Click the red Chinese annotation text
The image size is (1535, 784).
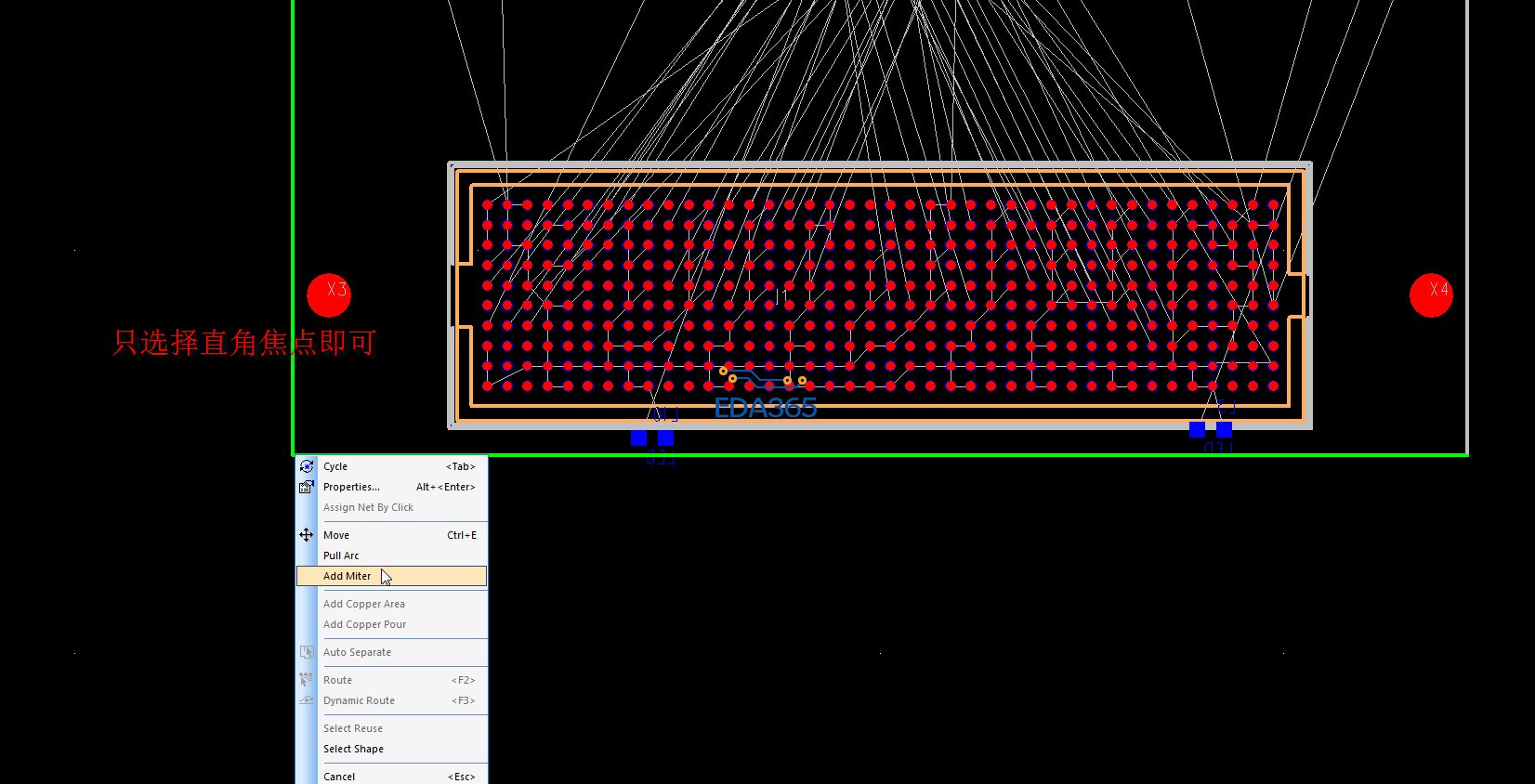click(x=243, y=343)
